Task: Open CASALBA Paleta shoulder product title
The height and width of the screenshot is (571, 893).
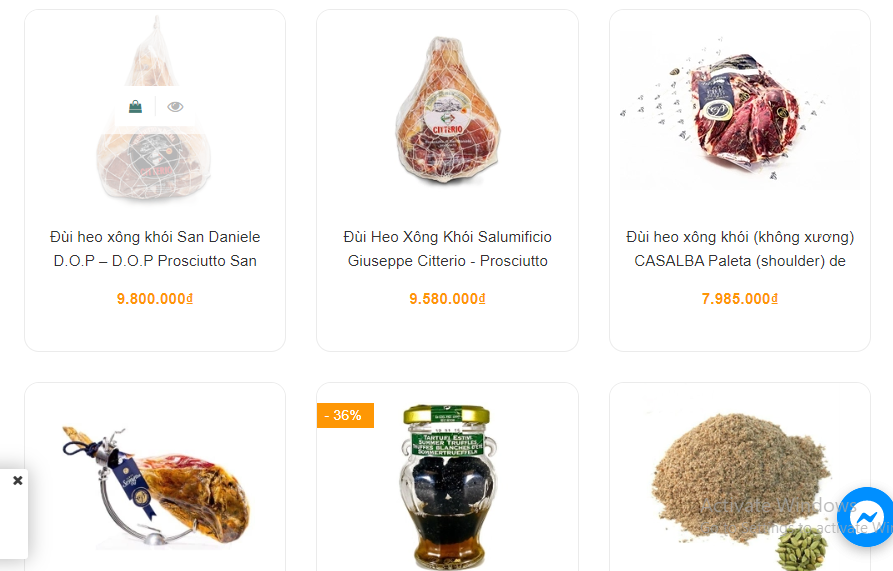Action: pyautogui.click(x=740, y=249)
